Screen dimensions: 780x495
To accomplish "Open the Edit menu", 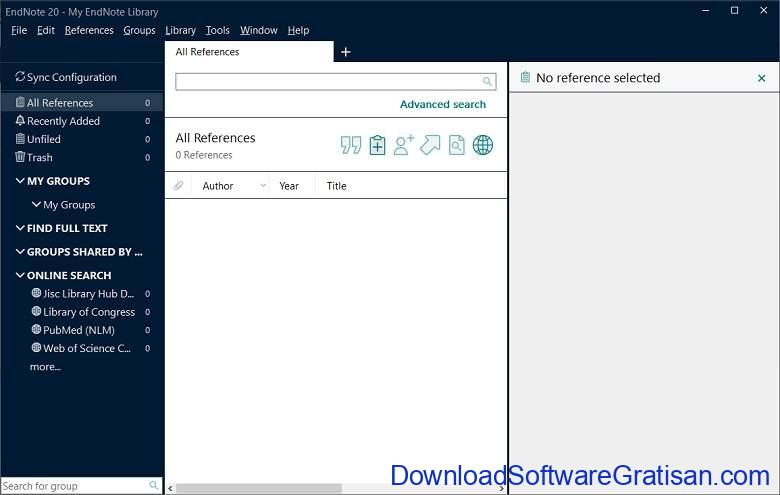I will (x=46, y=30).
